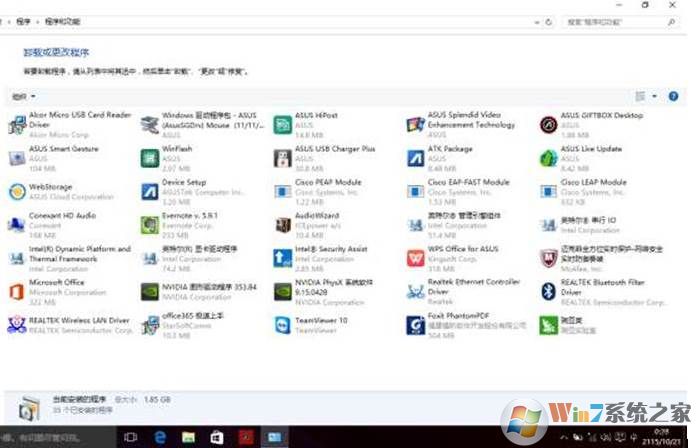Click the ASUS GIFTBOX Desktop icon
Viewport: 698px width, 448px height.
pos(549,123)
